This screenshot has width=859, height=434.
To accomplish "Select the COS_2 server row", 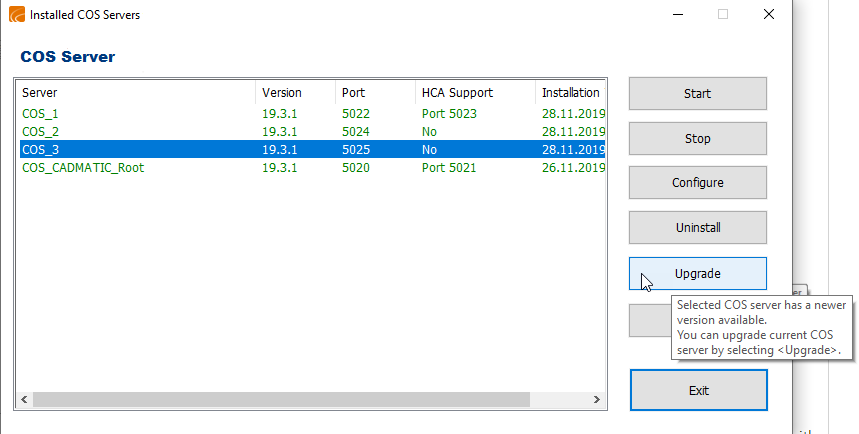I will click(41, 132).
